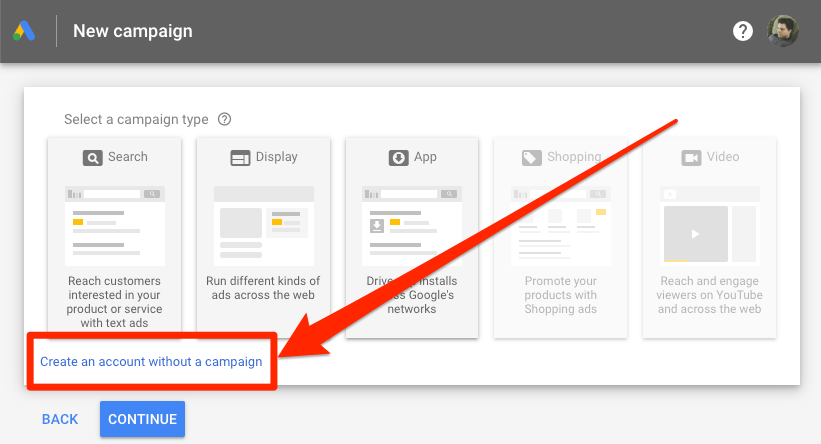The image size is (821, 444).
Task: Click help icon beside campaign type heading
Action: pyautogui.click(x=224, y=119)
